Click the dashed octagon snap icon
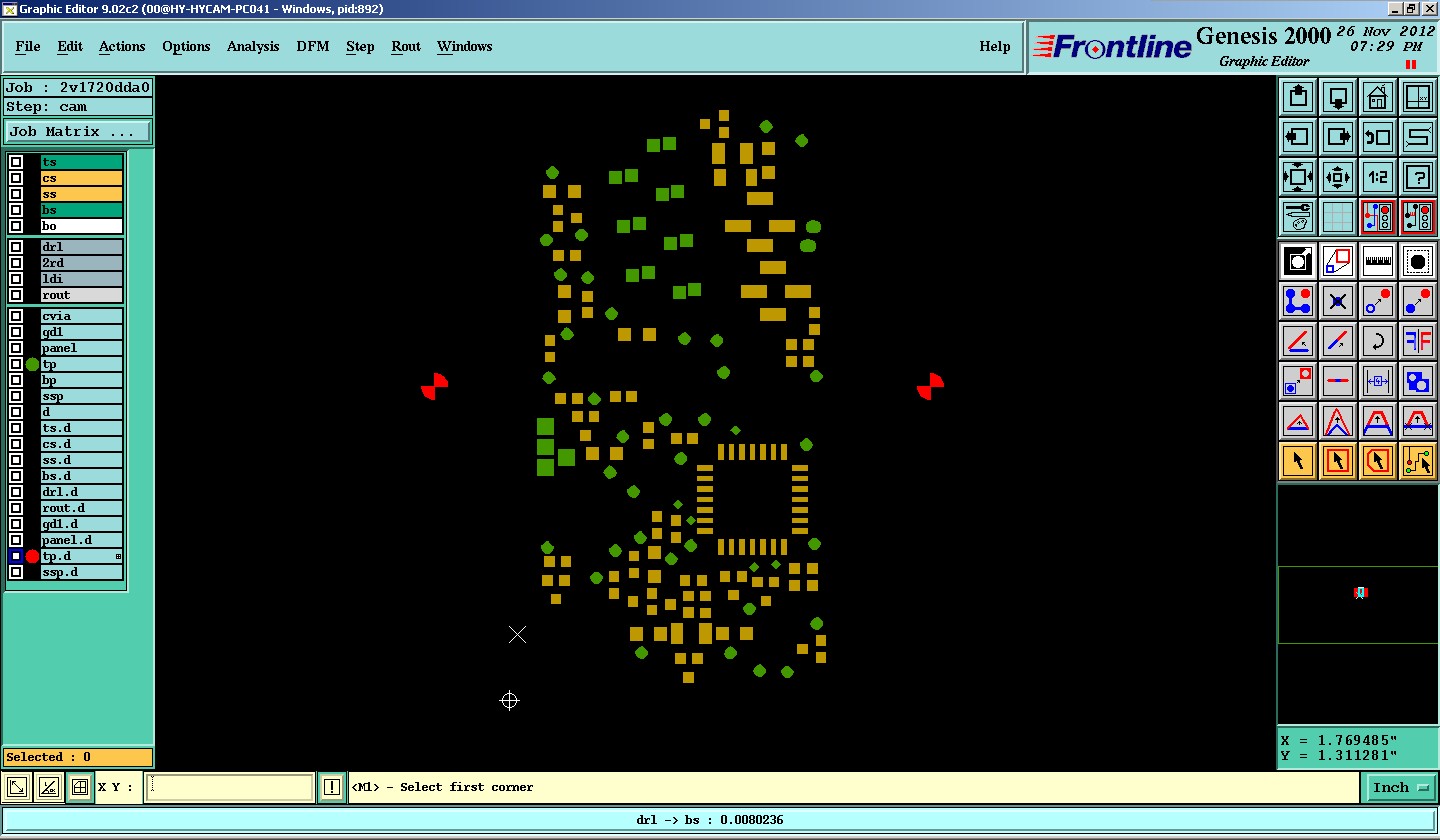 (x=1418, y=262)
